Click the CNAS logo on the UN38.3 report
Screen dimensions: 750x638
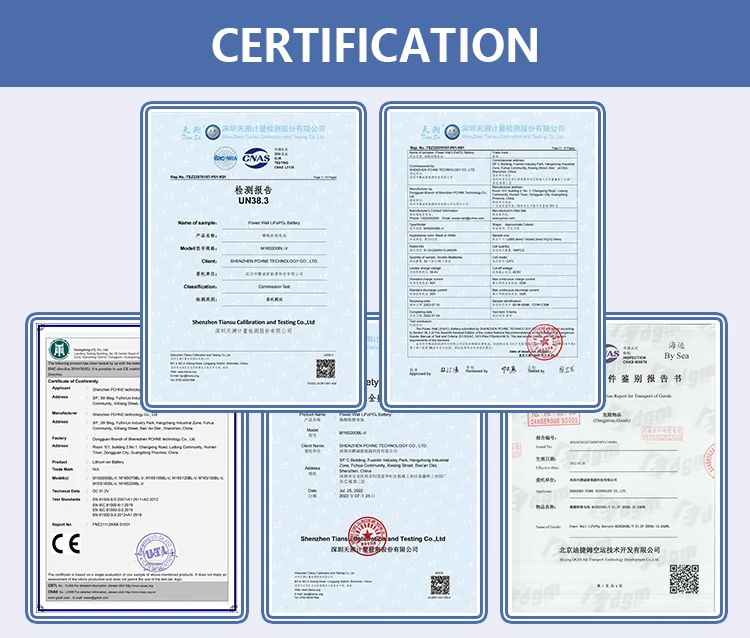255,158
